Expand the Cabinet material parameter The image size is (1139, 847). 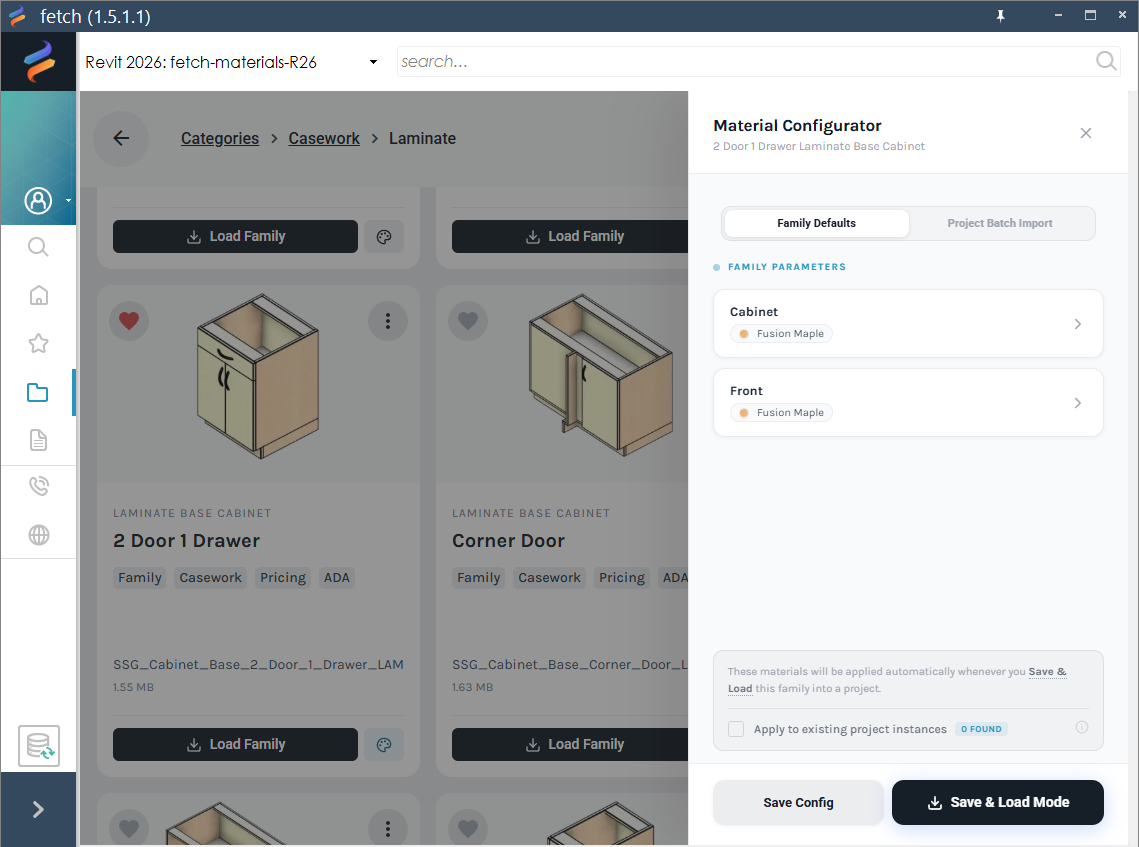(x=908, y=323)
